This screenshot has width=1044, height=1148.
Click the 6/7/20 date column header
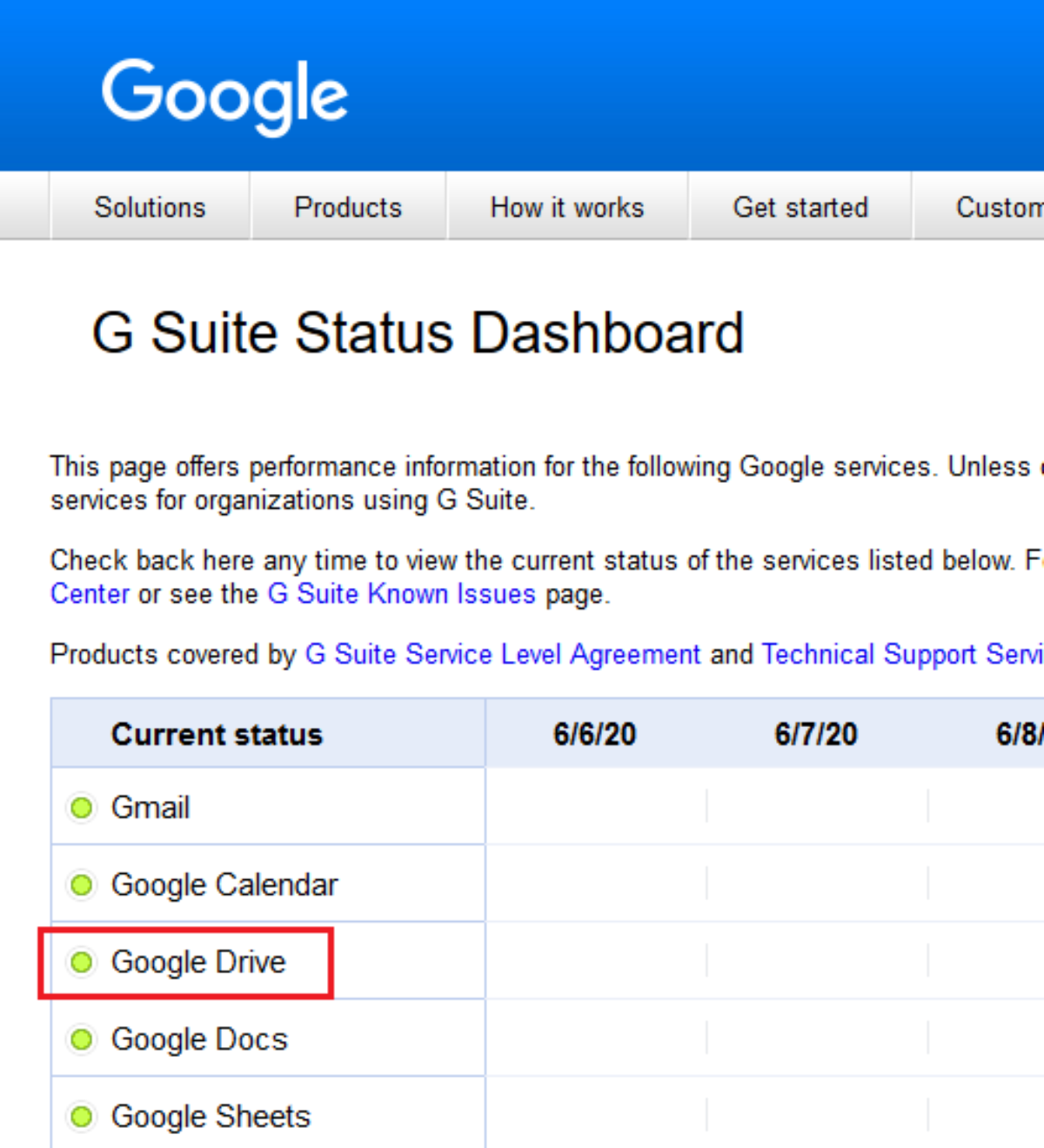tap(816, 734)
